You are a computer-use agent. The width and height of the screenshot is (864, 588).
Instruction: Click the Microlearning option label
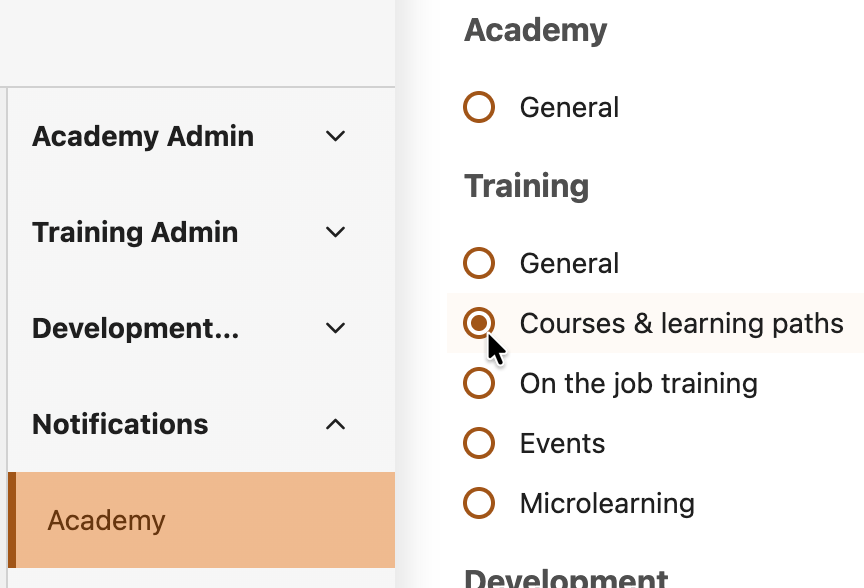point(607,503)
